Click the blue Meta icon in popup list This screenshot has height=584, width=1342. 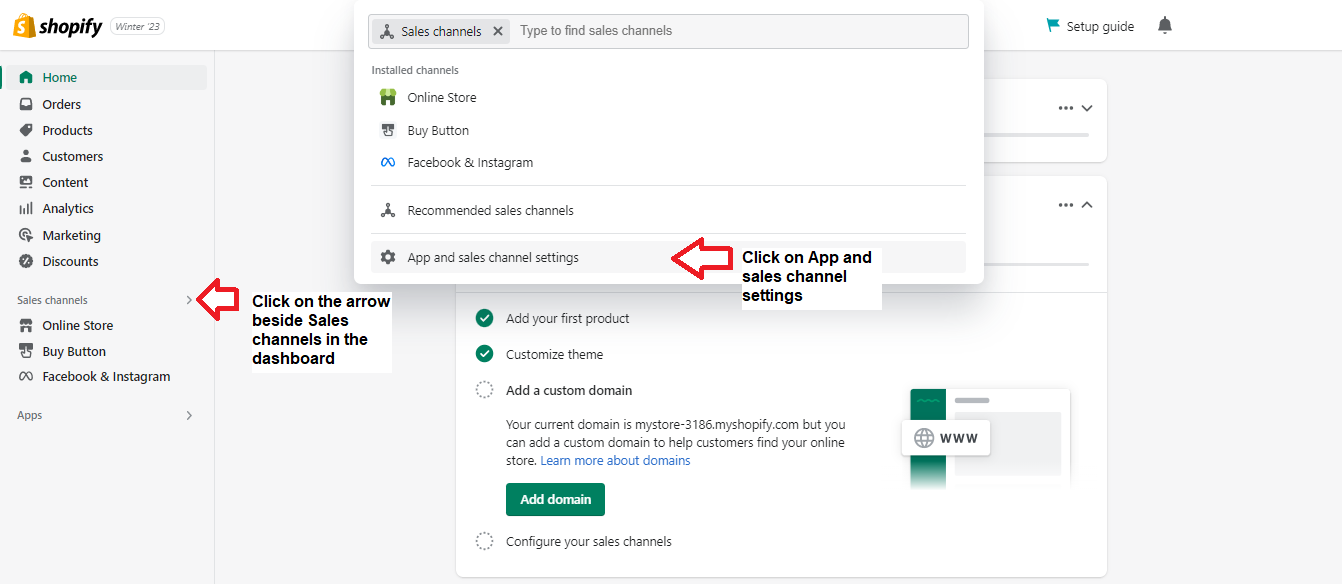coord(388,162)
